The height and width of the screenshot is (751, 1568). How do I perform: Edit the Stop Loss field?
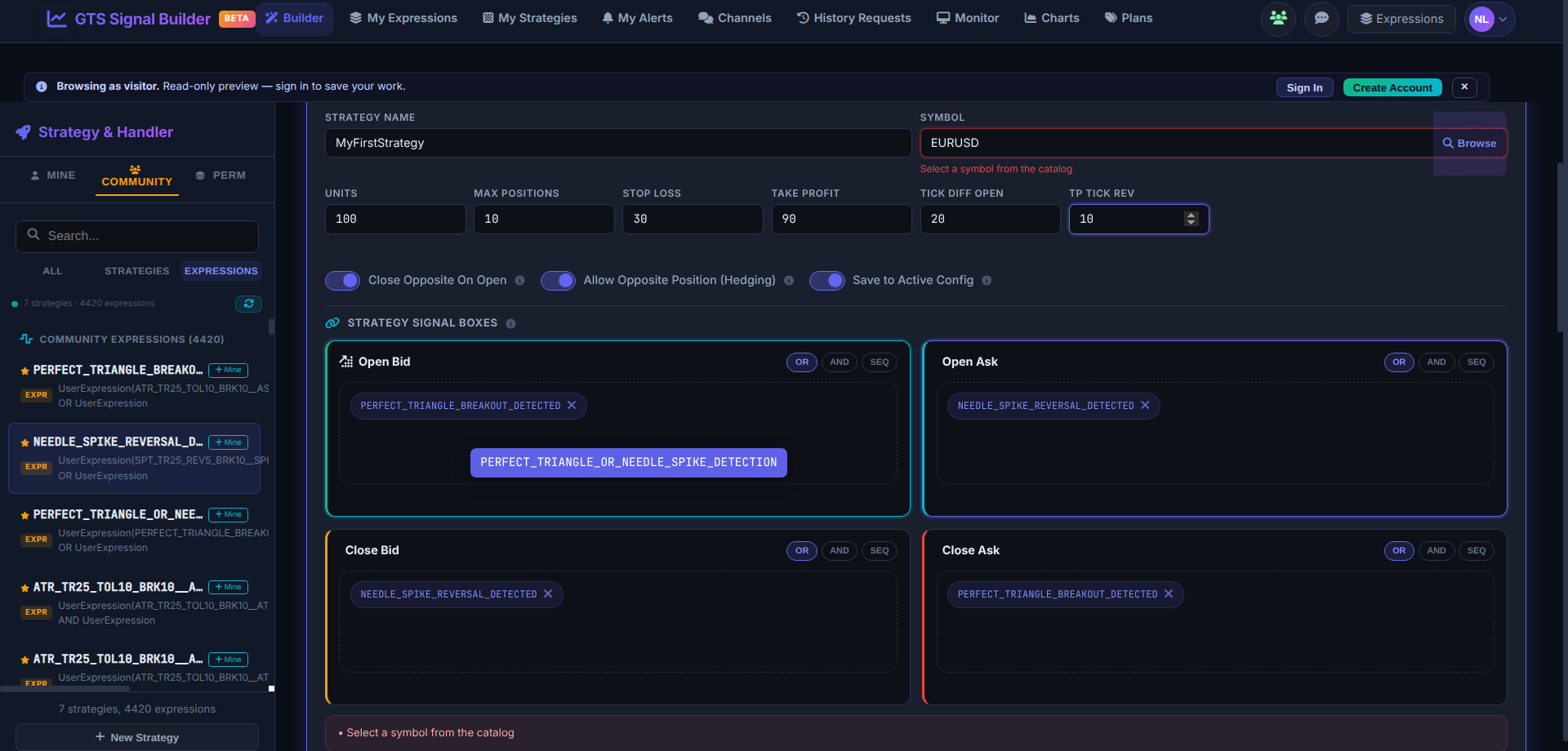click(693, 219)
